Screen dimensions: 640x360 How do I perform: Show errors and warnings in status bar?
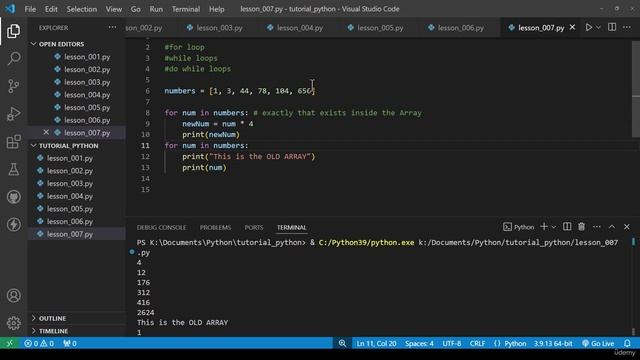(x=39, y=343)
